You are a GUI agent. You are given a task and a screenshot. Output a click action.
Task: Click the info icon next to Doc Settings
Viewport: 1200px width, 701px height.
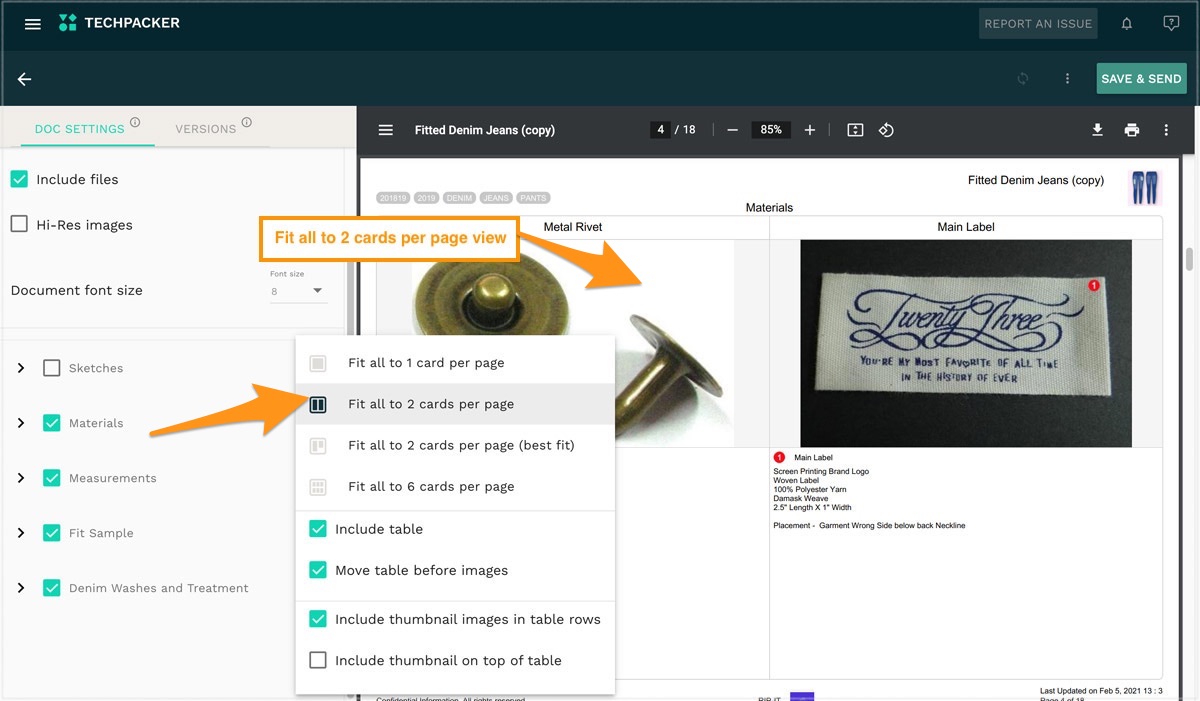point(135,123)
